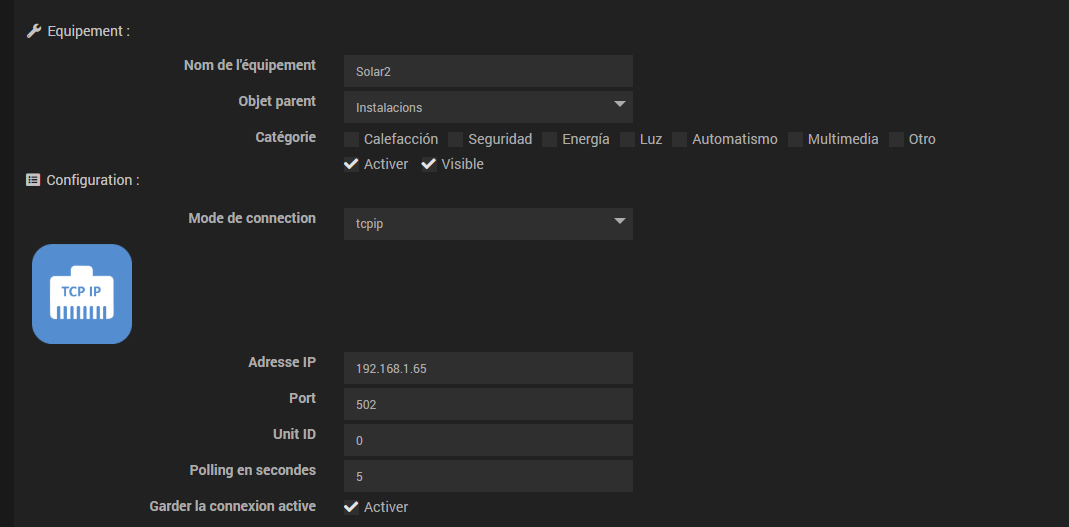Click the wrench icon beside Equipement

33,31
